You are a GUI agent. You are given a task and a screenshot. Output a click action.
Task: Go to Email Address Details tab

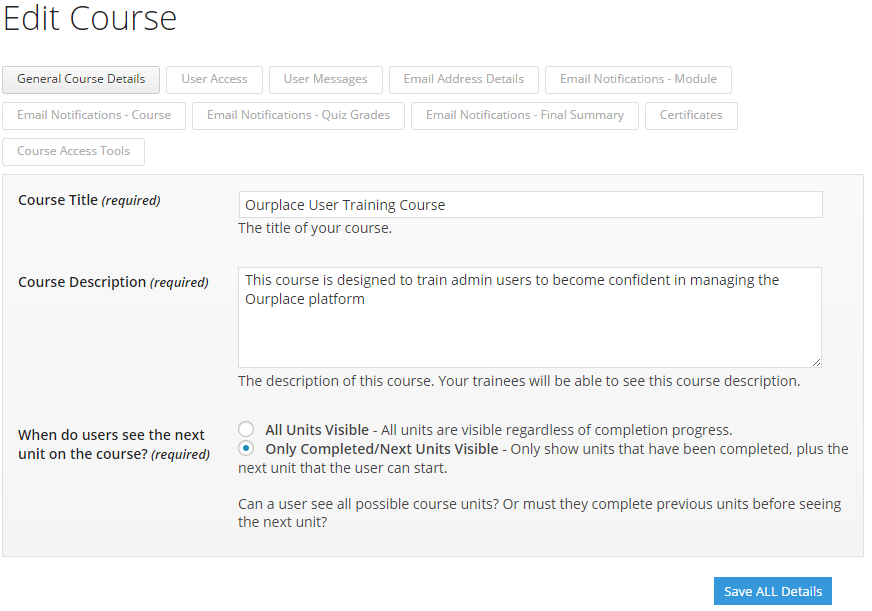click(464, 80)
